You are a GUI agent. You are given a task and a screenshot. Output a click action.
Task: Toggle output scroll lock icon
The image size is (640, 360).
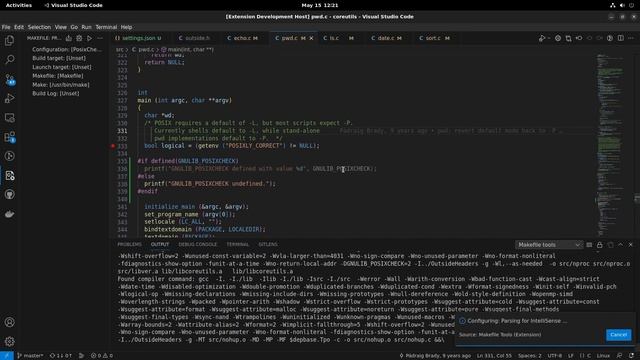(600, 244)
